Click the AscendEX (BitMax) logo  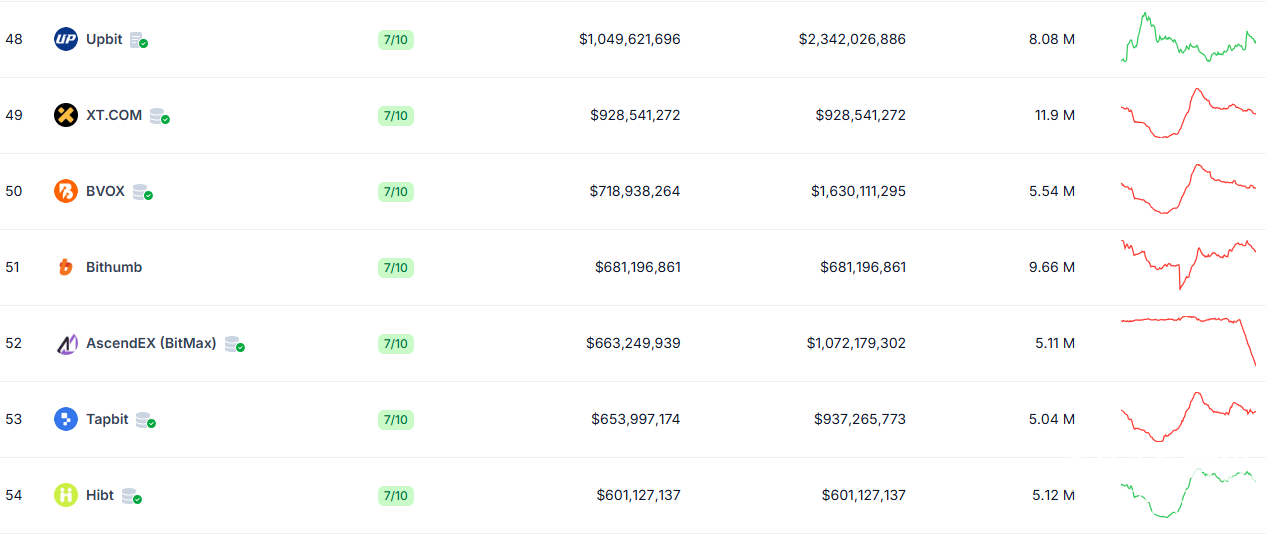point(66,344)
